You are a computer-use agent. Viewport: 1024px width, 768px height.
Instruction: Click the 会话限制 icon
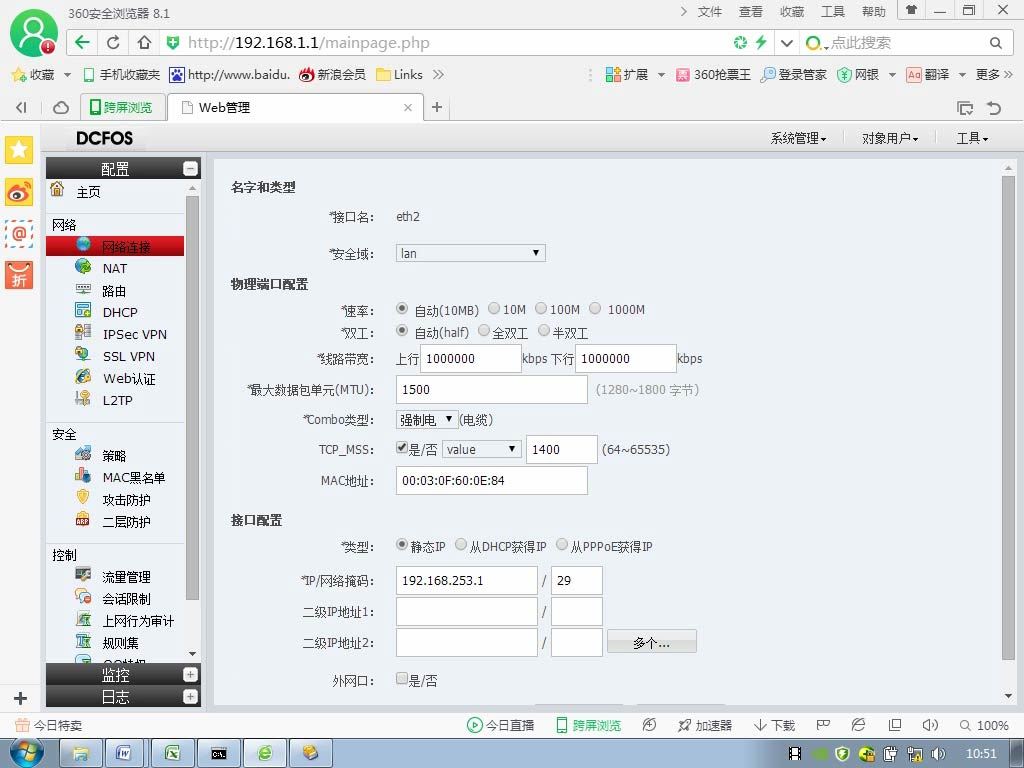(x=83, y=597)
